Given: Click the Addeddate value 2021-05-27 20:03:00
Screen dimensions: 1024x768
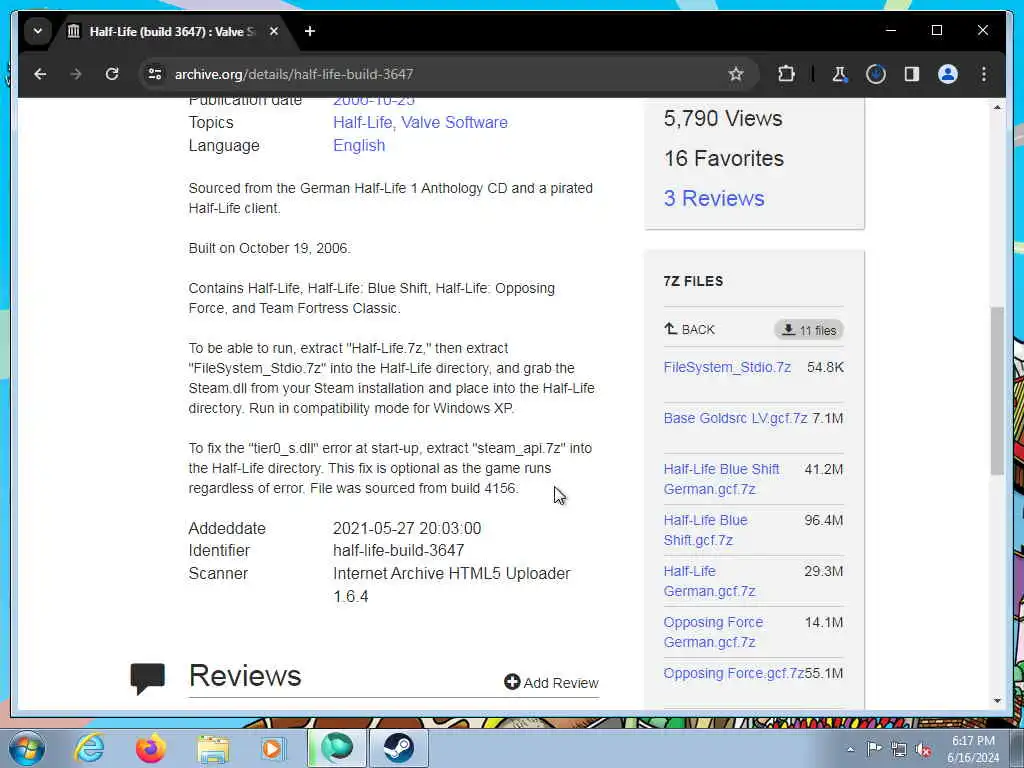Looking at the screenshot, I should 407,528.
